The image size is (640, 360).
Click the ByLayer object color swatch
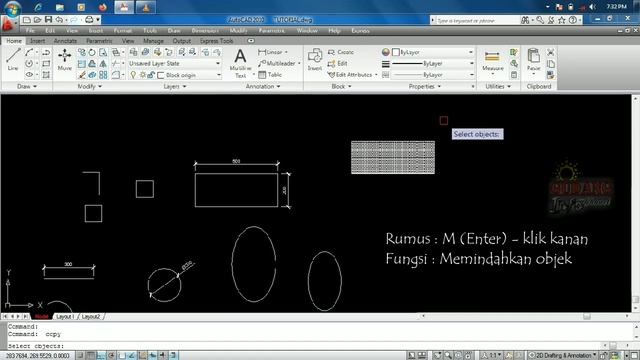point(396,52)
